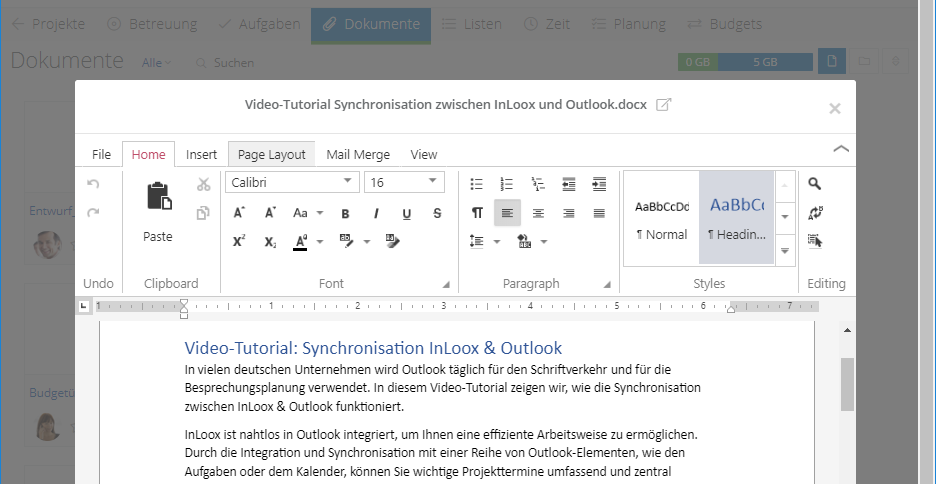Increase paragraph indent
936x484 pixels.
599,184
